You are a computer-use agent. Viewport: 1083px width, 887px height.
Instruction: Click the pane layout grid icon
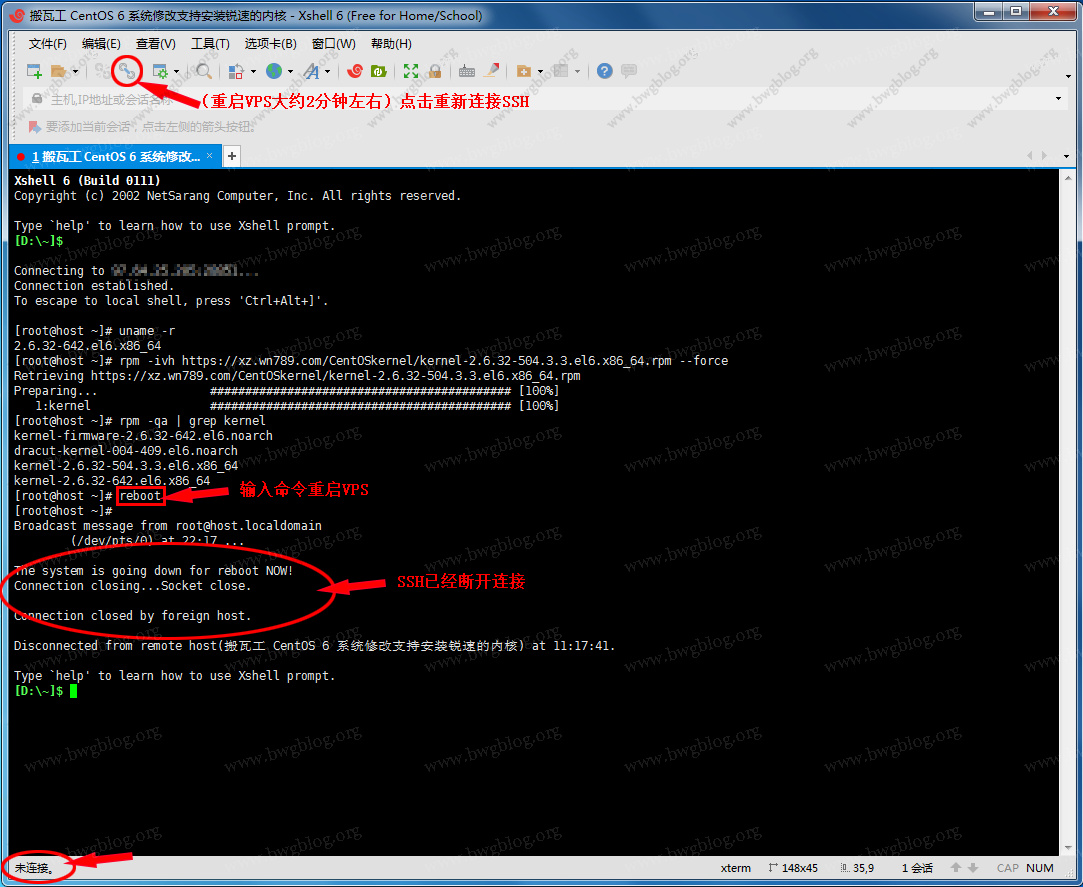click(561, 70)
